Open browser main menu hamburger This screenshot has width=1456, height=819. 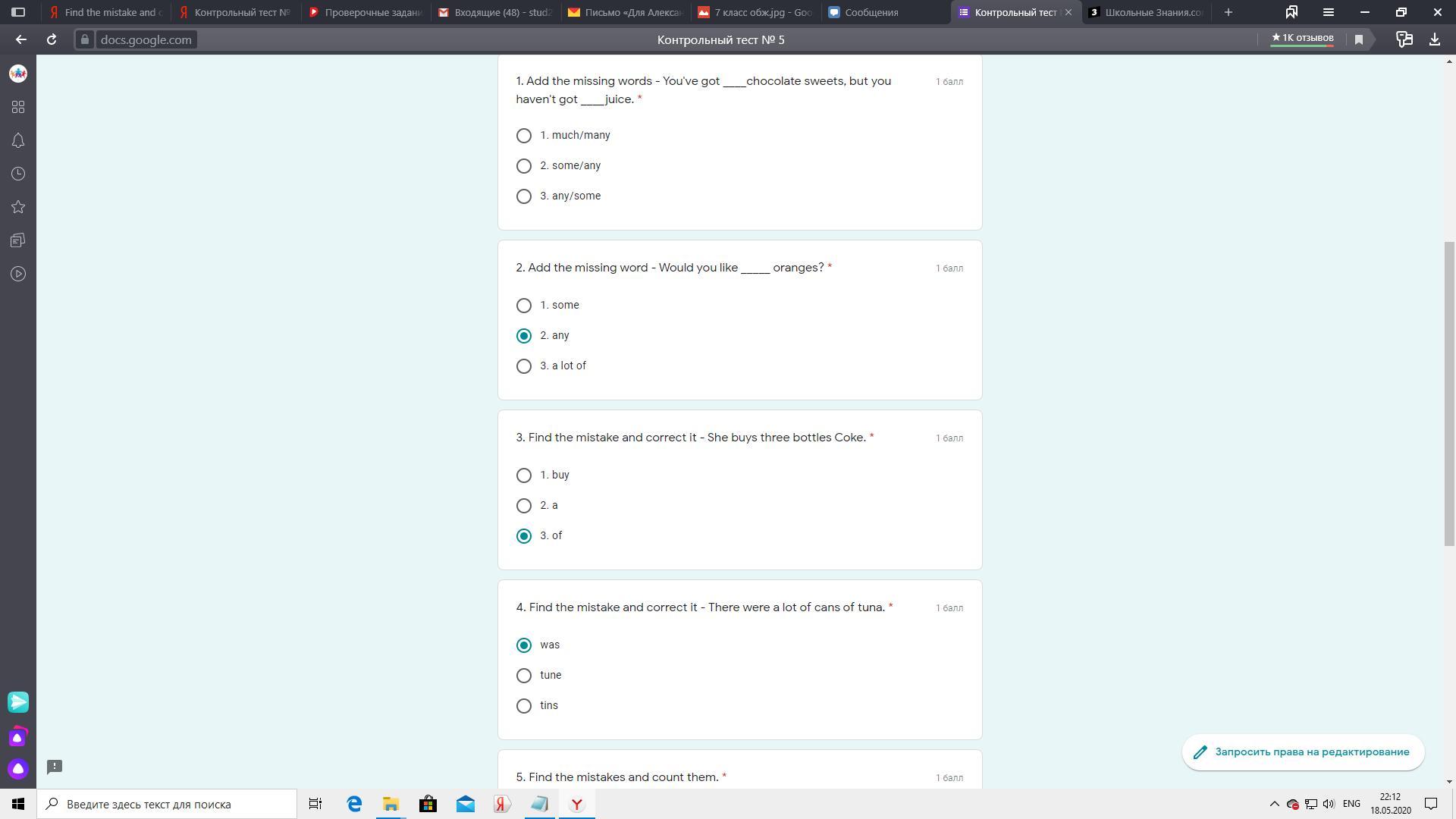click(1328, 12)
